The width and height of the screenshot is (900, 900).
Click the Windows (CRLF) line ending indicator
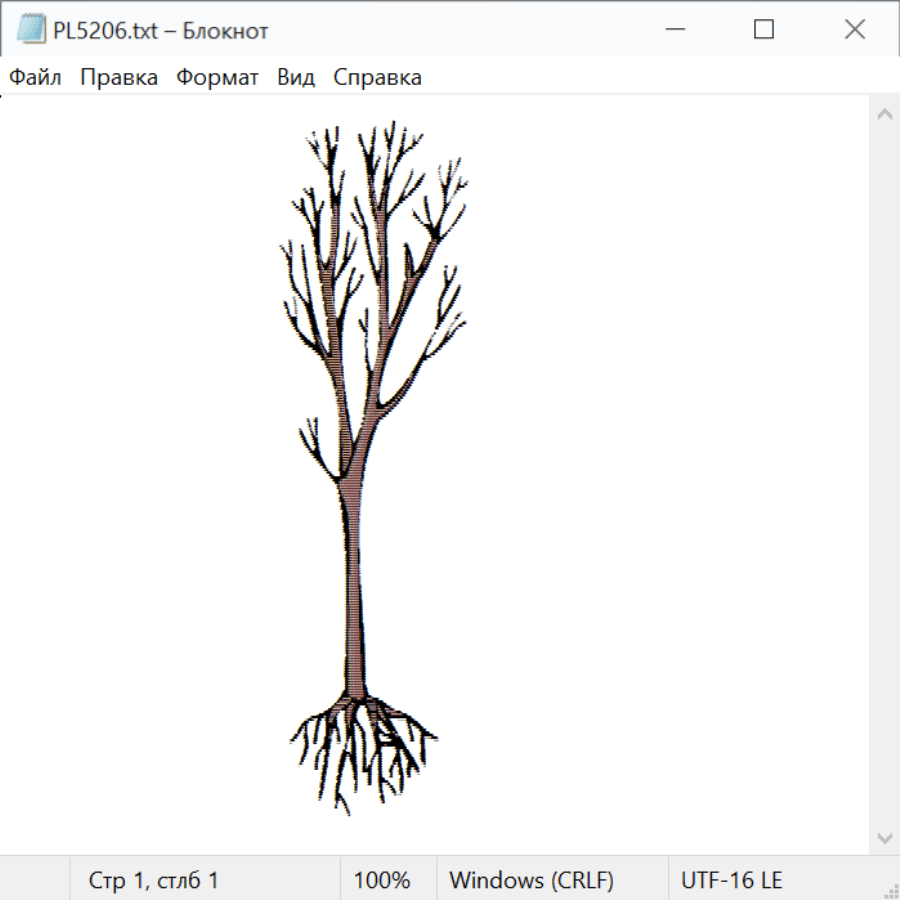[531, 880]
